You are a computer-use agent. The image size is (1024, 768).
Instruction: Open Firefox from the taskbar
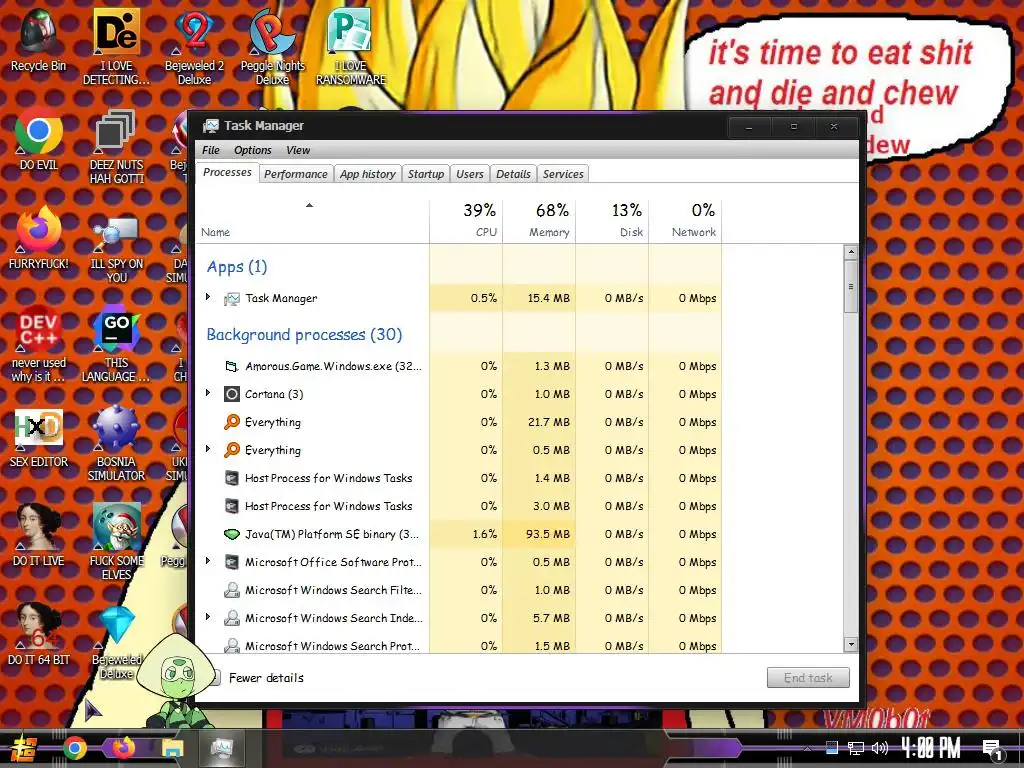(123, 748)
